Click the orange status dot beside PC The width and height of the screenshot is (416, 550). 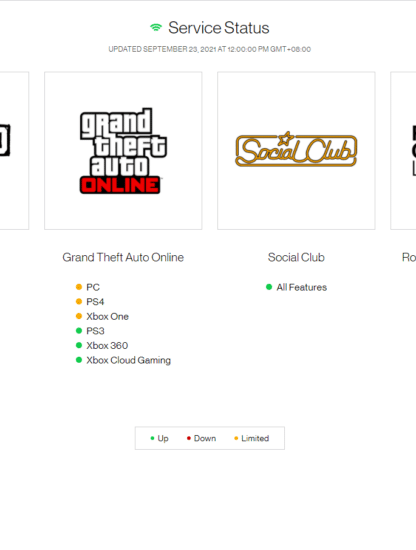pyautogui.click(x=79, y=287)
